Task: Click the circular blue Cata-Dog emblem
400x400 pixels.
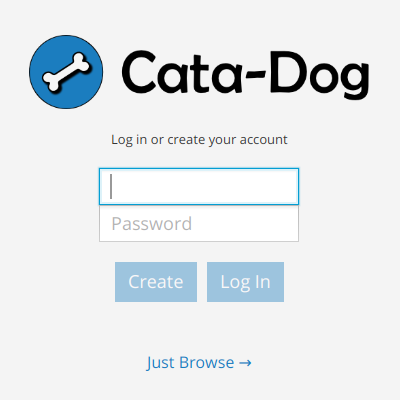Action: tap(66, 72)
